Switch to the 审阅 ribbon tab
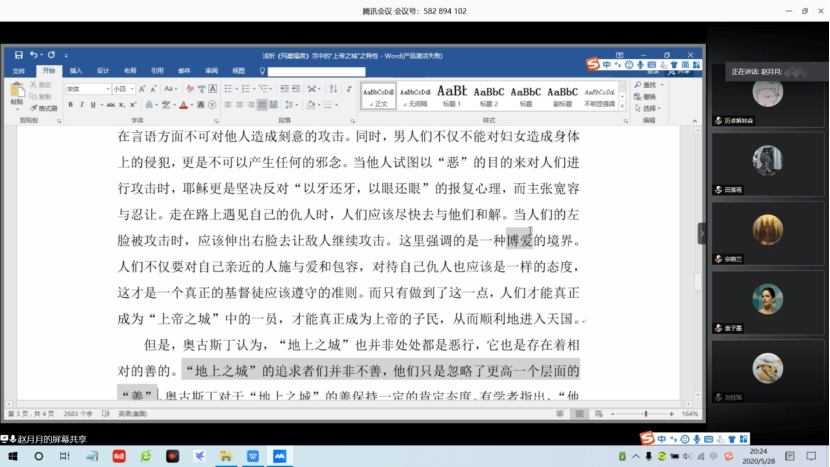Viewport: 830px width, 467px height. pos(211,71)
